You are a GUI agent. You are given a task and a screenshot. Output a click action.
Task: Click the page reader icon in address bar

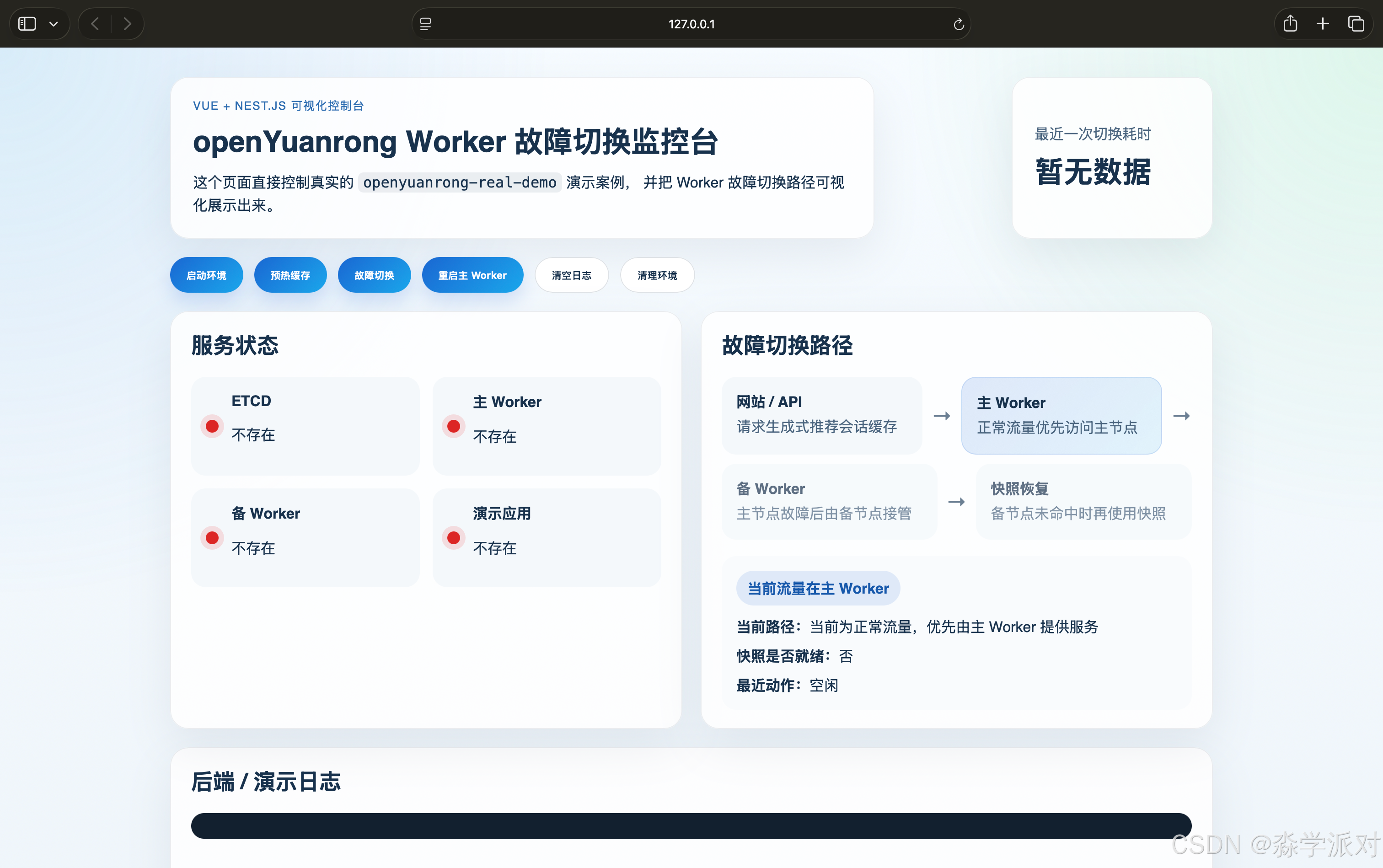click(x=425, y=23)
